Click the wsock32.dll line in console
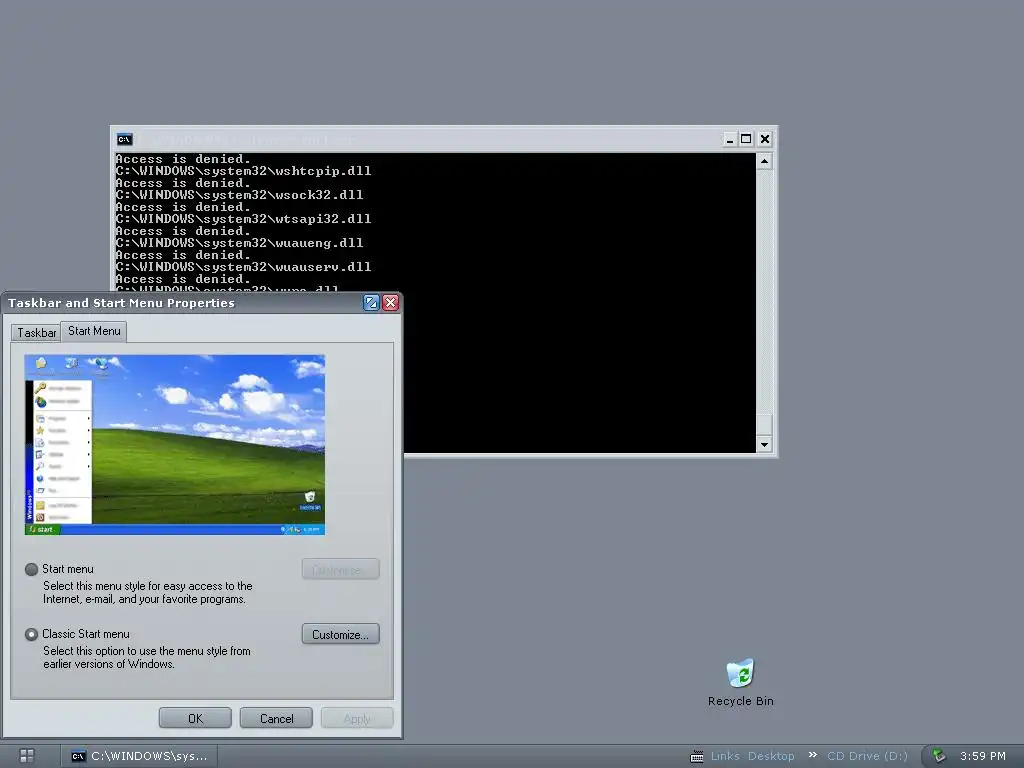The width and height of the screenshot is (1024, 768). coord(240,195)
